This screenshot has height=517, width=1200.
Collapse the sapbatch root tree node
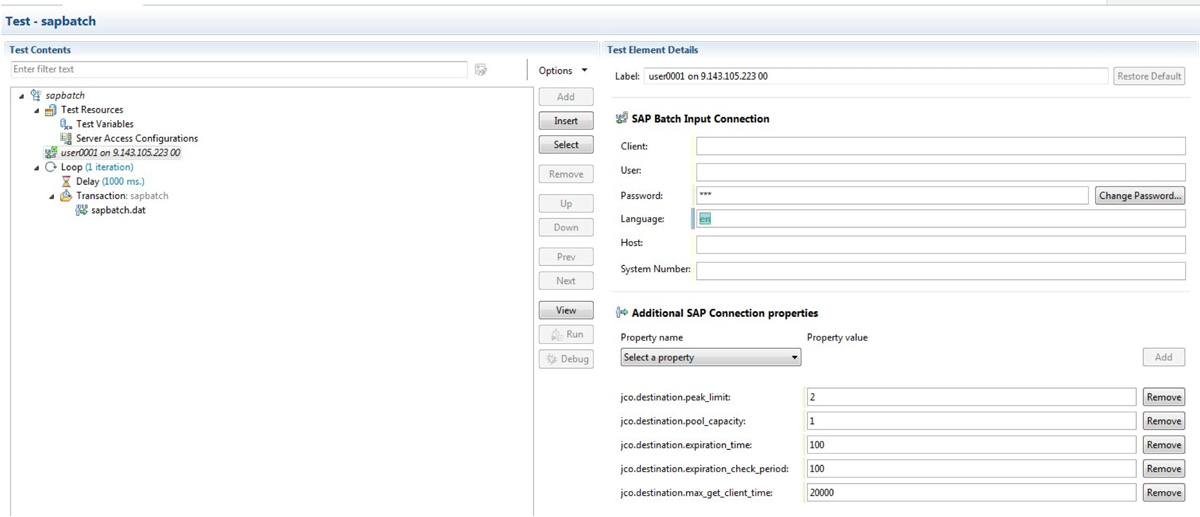tap(22, 96)
